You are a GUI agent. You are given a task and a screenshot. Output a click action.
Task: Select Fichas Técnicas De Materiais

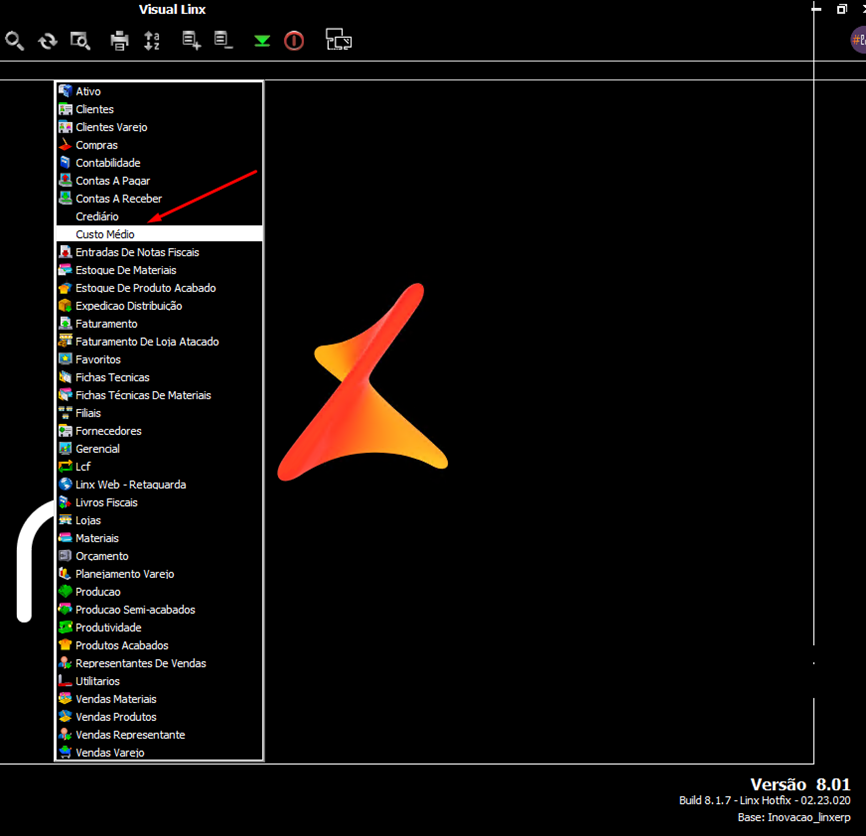[159, 395]
